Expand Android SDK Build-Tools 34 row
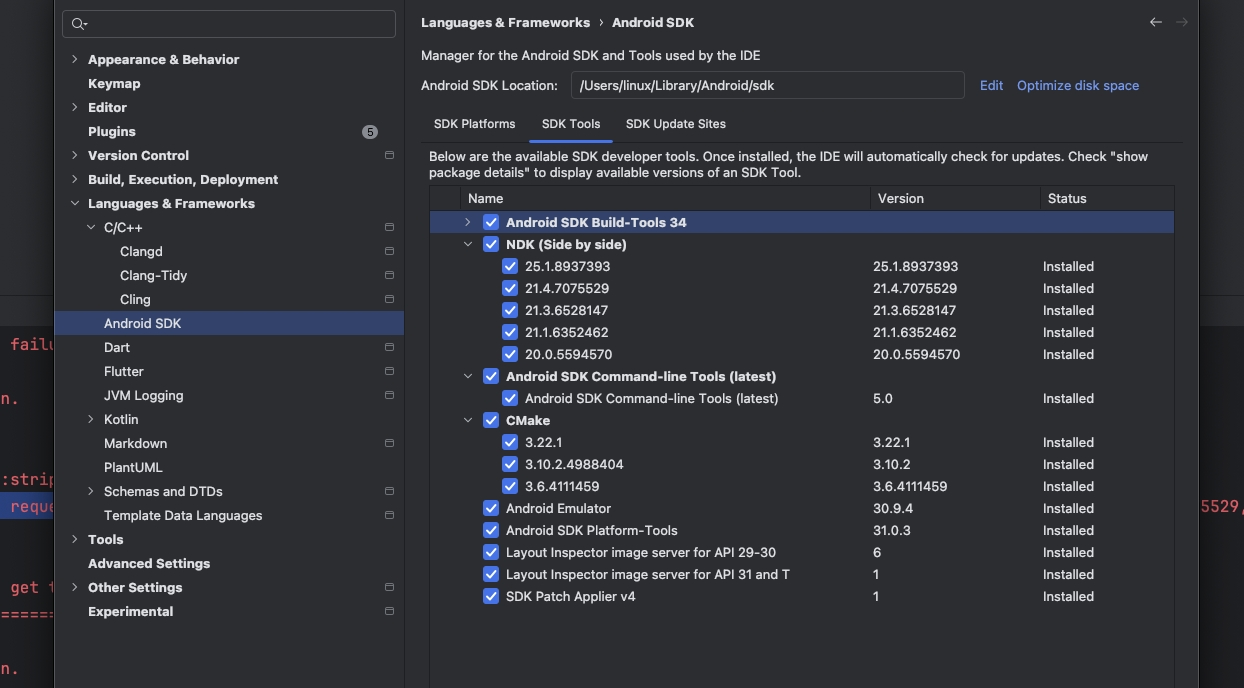 click(467, 222)
